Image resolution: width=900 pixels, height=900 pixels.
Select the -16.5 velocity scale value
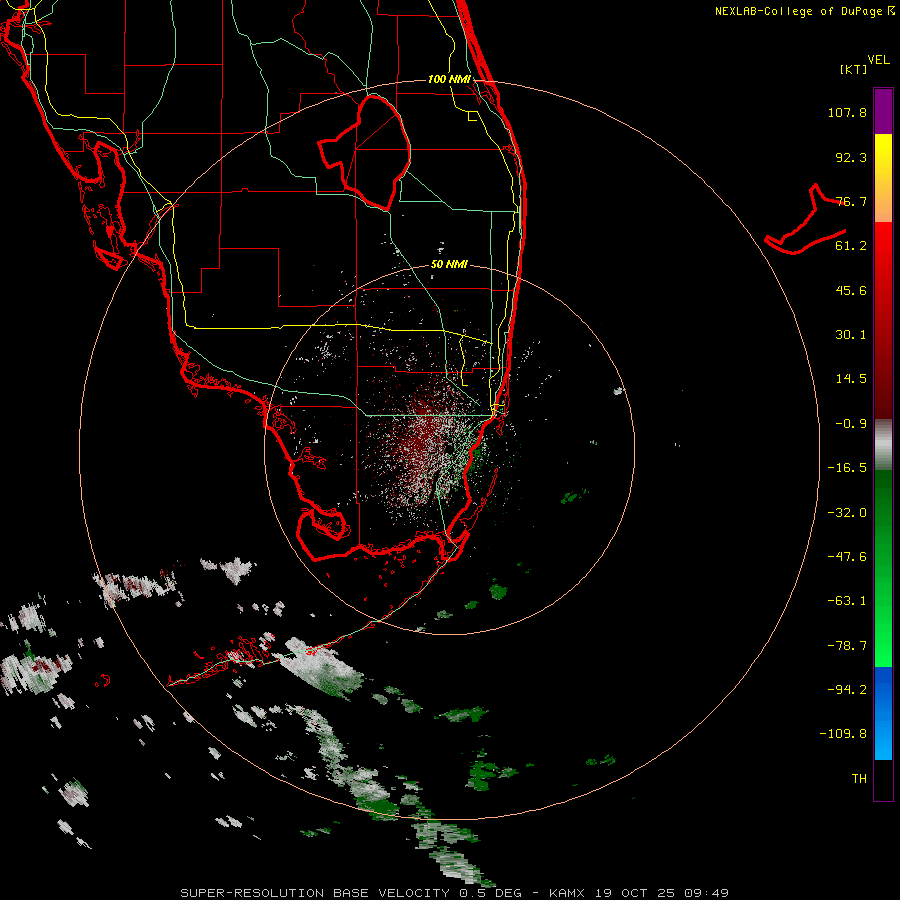847,468
